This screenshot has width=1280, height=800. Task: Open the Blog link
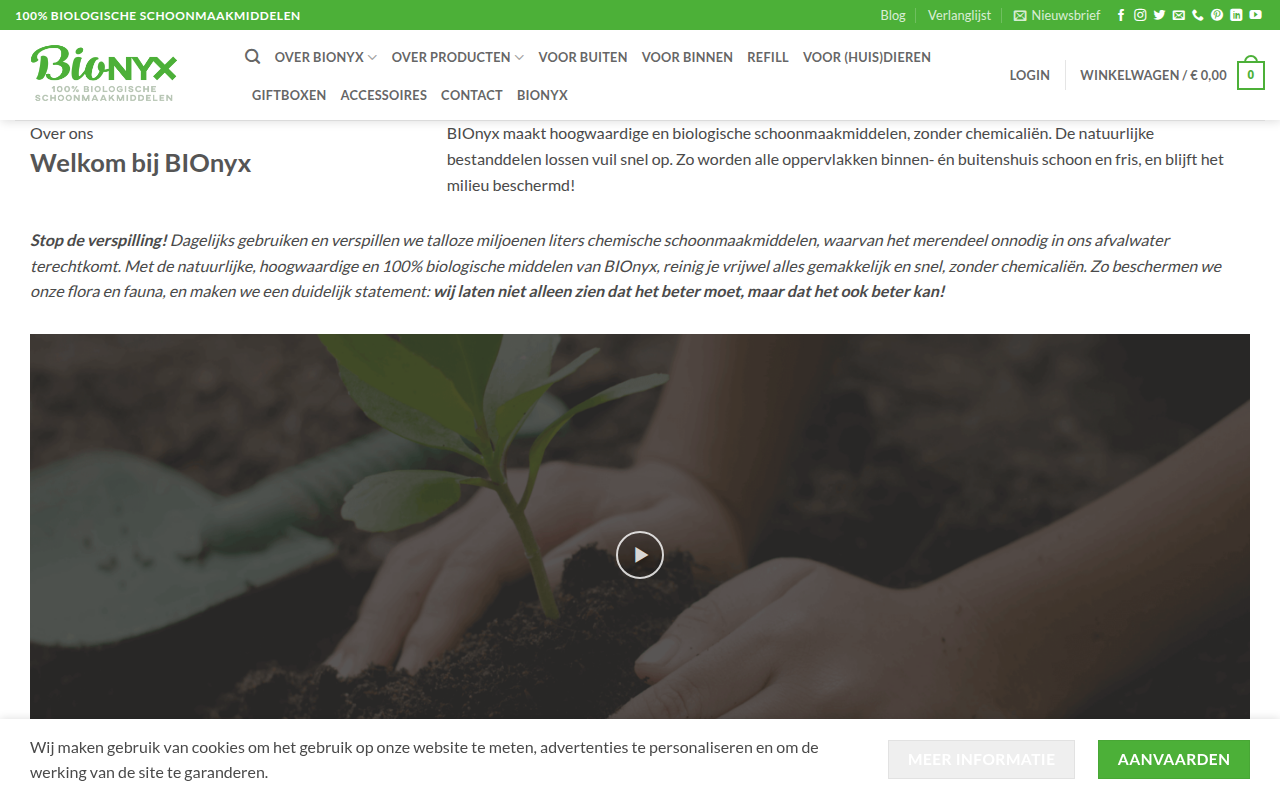pos(893,15)
